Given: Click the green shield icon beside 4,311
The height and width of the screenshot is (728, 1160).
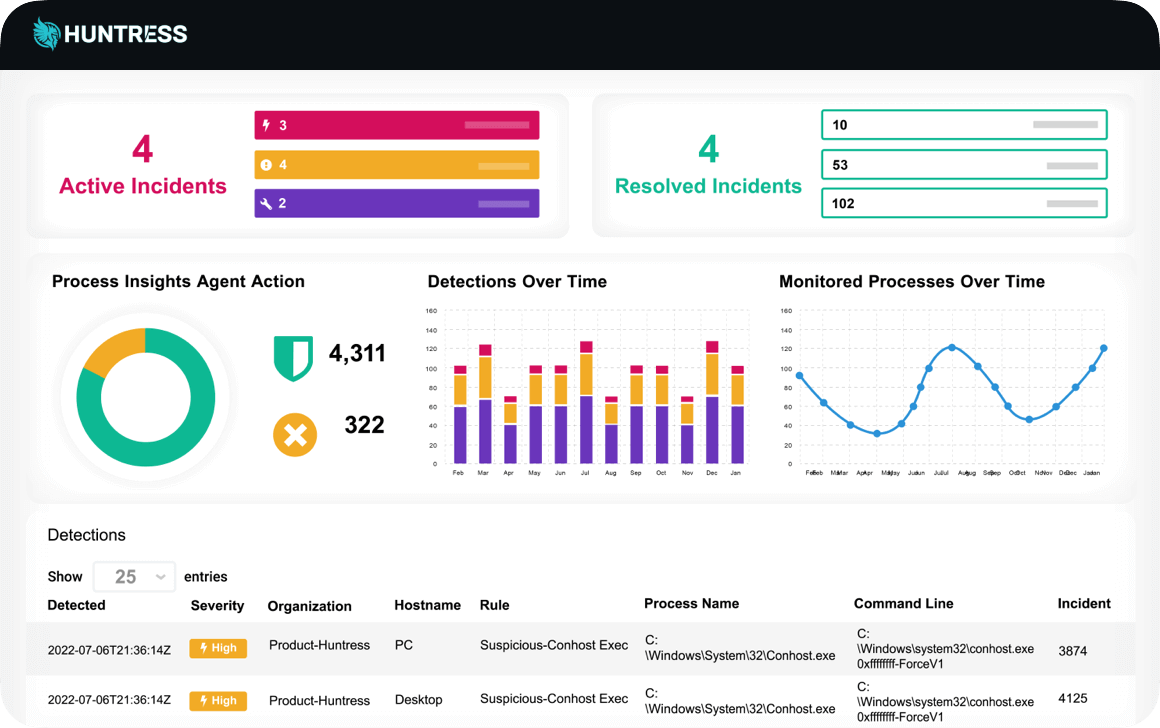Looking at the screenshot, I should [293, 358].
